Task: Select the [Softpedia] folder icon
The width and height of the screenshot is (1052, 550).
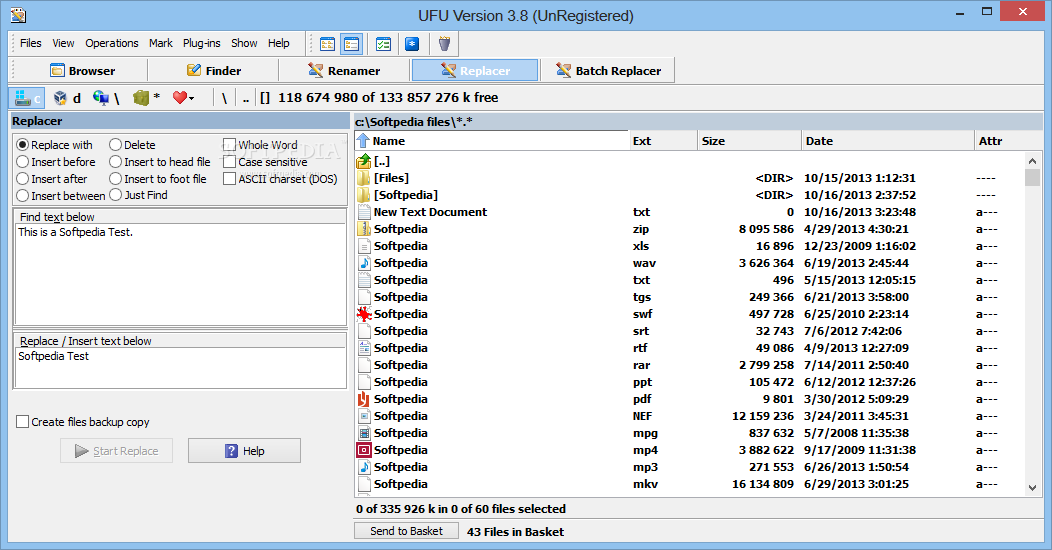Action: pos(364,195)
